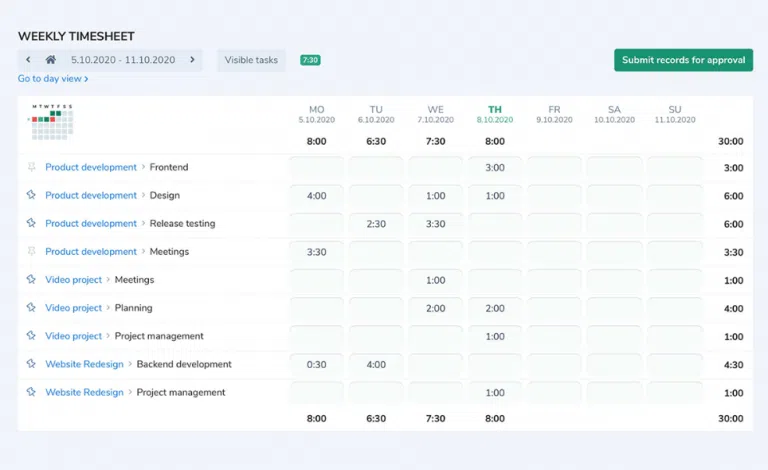Viewport: 768px width, 470px height.
Task: Open the Visible tasks filter
Action: pos(251,60)
